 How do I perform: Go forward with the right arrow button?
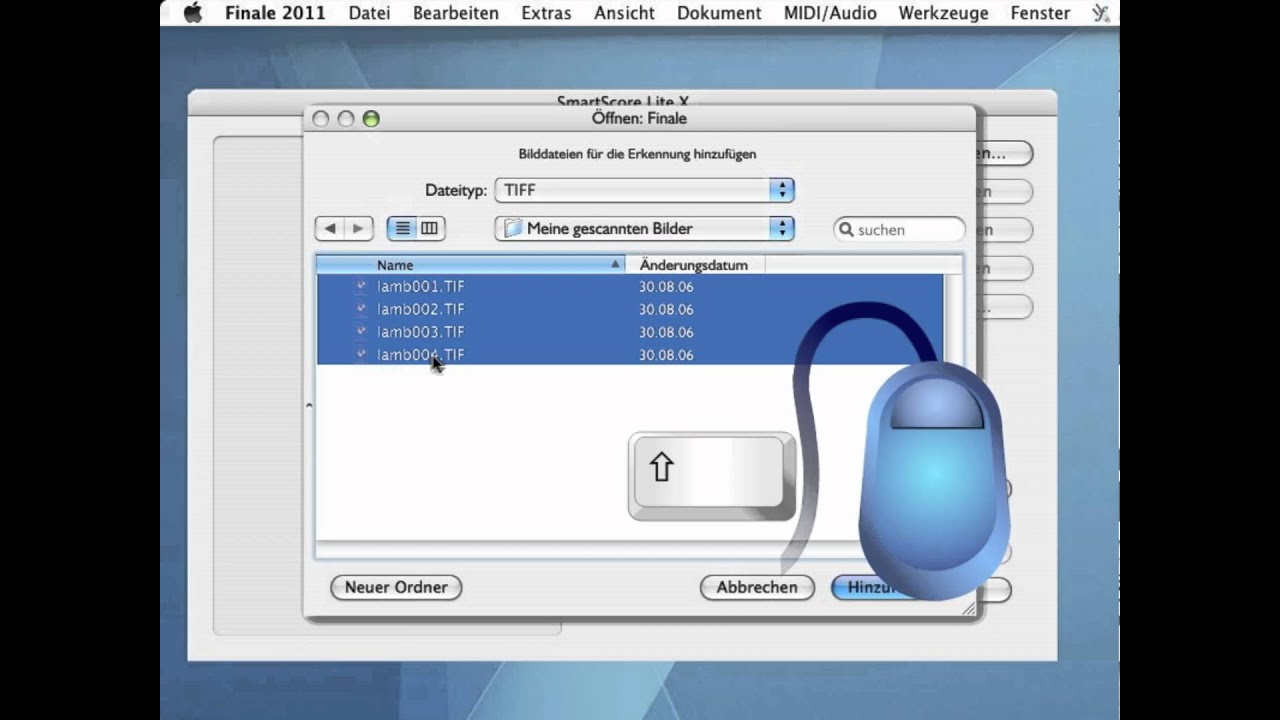tap(358, 229)
